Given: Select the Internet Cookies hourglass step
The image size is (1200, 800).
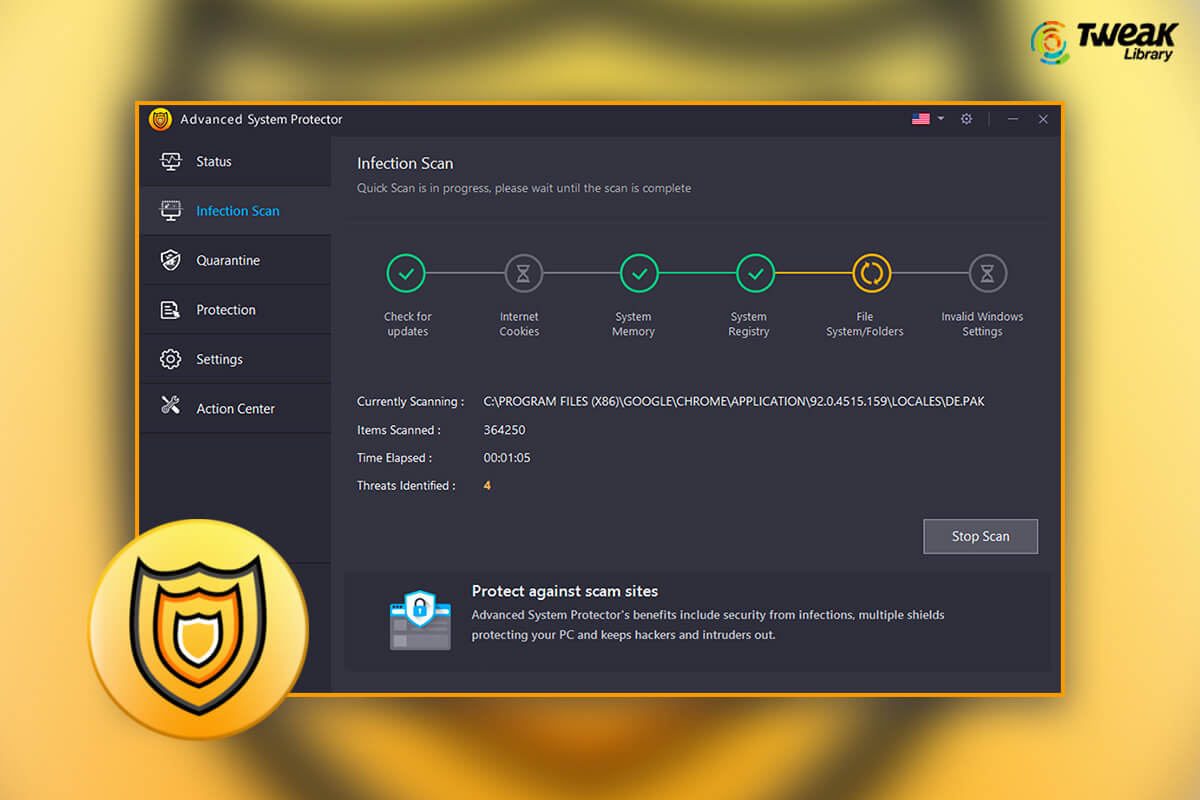Looking at the screenshot, I should [x=521, y=273].
